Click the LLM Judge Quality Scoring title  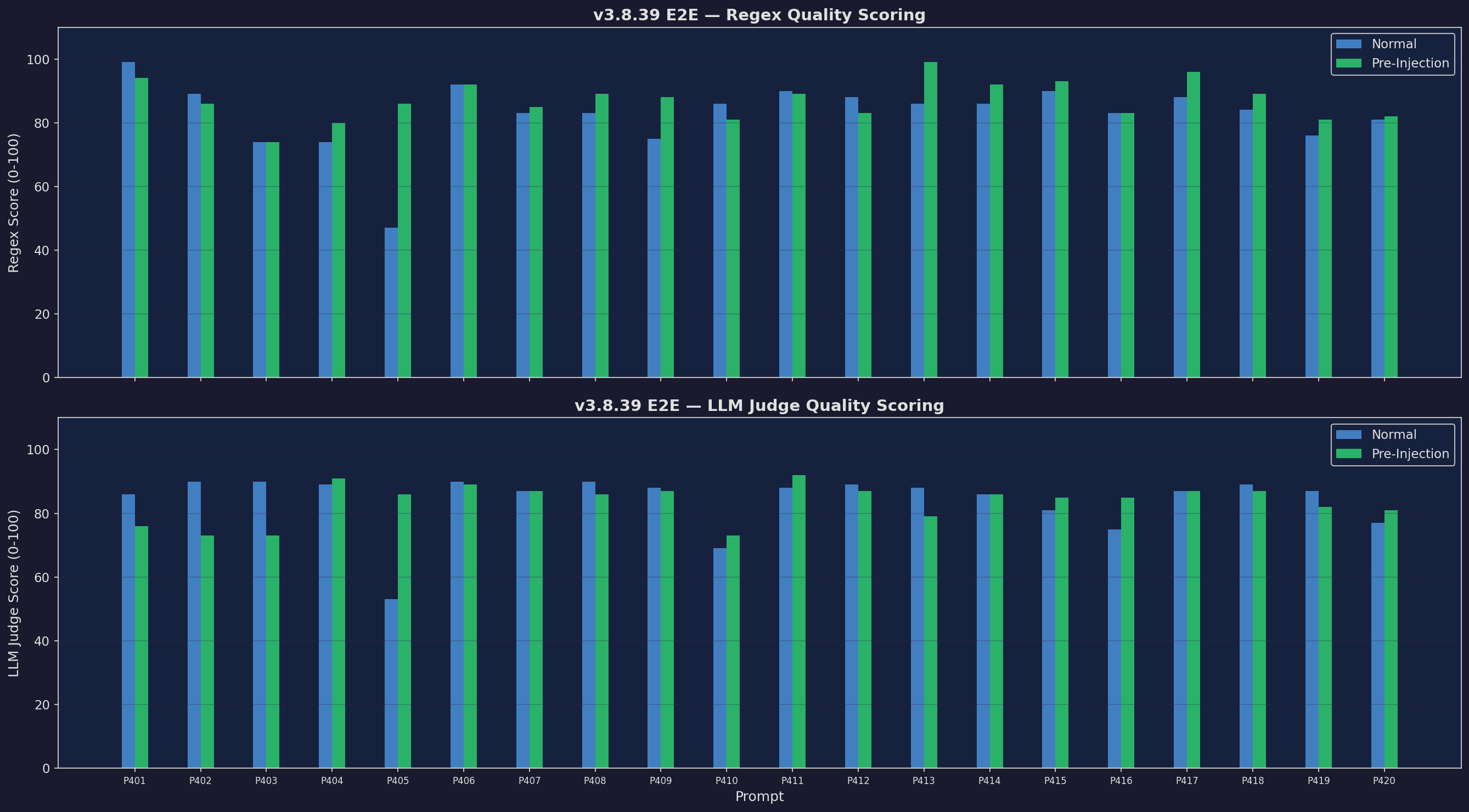(759, 406)
